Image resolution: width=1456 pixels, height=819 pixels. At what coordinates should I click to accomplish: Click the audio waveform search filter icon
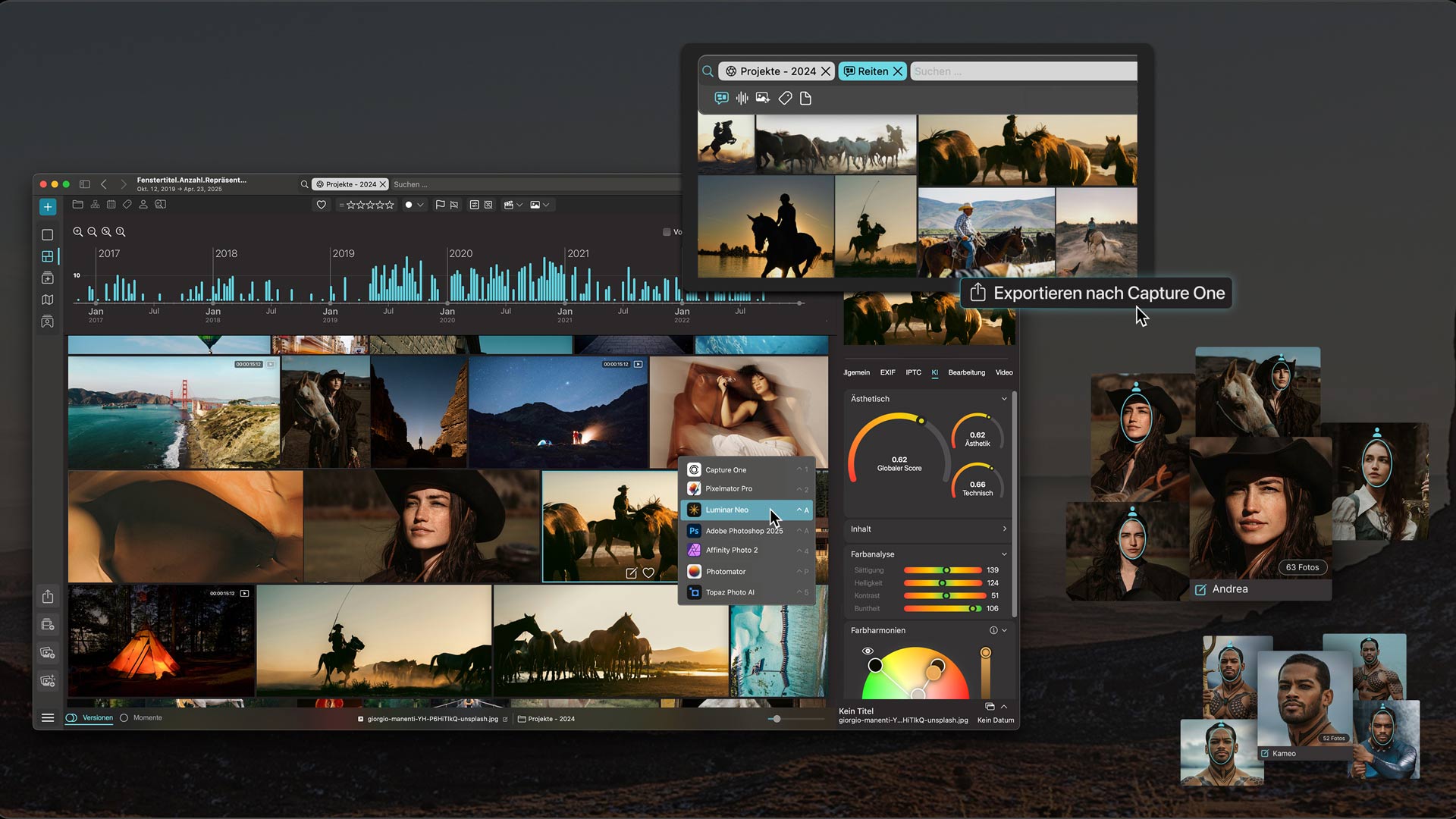(x=742, y=98)
